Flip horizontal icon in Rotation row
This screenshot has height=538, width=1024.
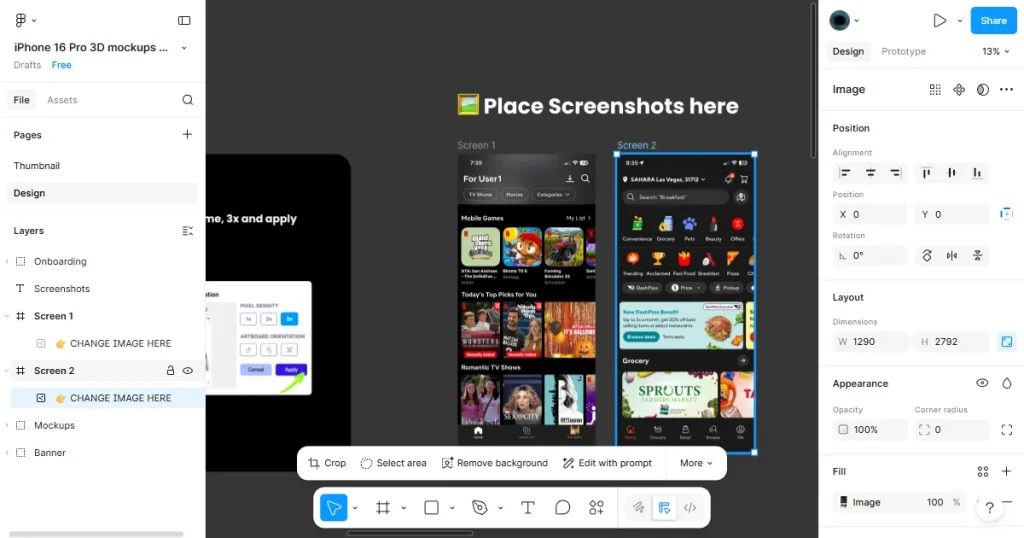pos(952,255)
